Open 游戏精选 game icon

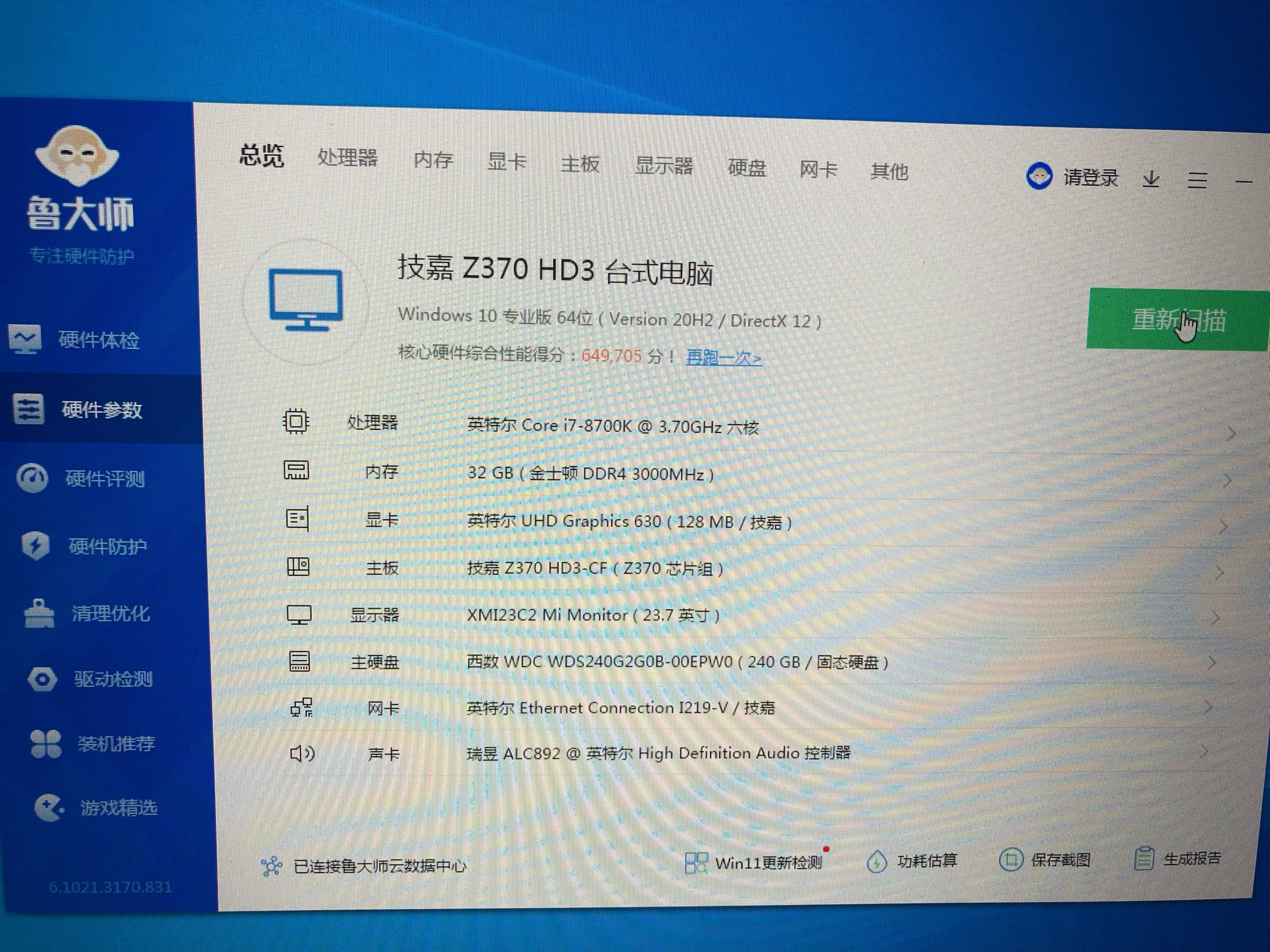[49, 808]
